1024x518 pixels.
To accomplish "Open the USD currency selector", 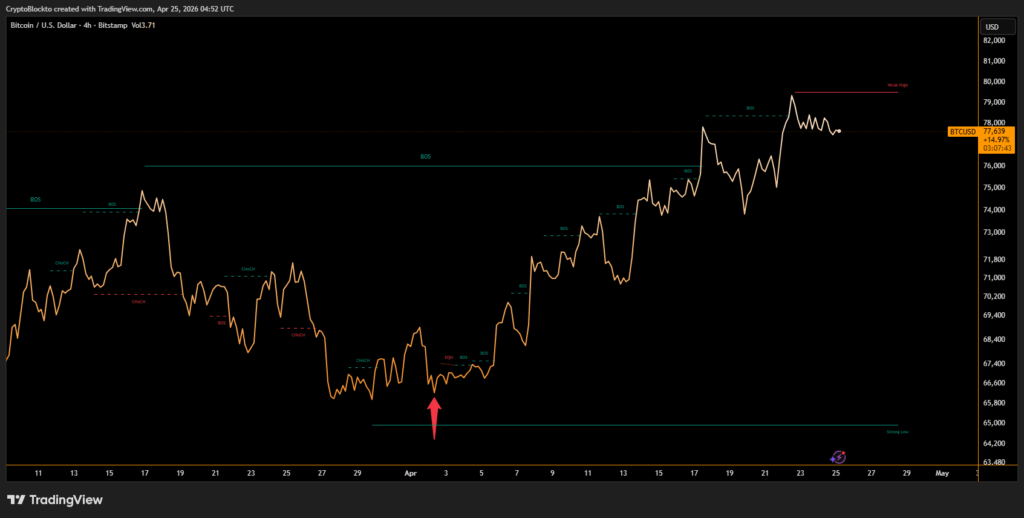I will [992, 27].
